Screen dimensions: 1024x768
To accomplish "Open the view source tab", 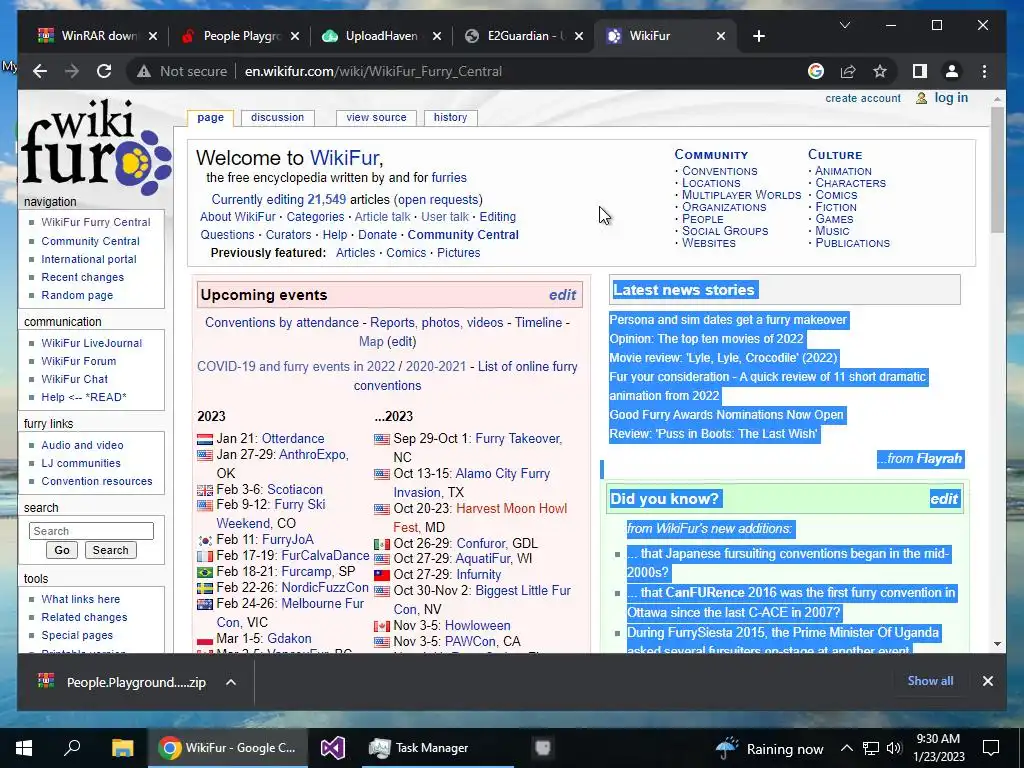I will [x=376, y=118].
